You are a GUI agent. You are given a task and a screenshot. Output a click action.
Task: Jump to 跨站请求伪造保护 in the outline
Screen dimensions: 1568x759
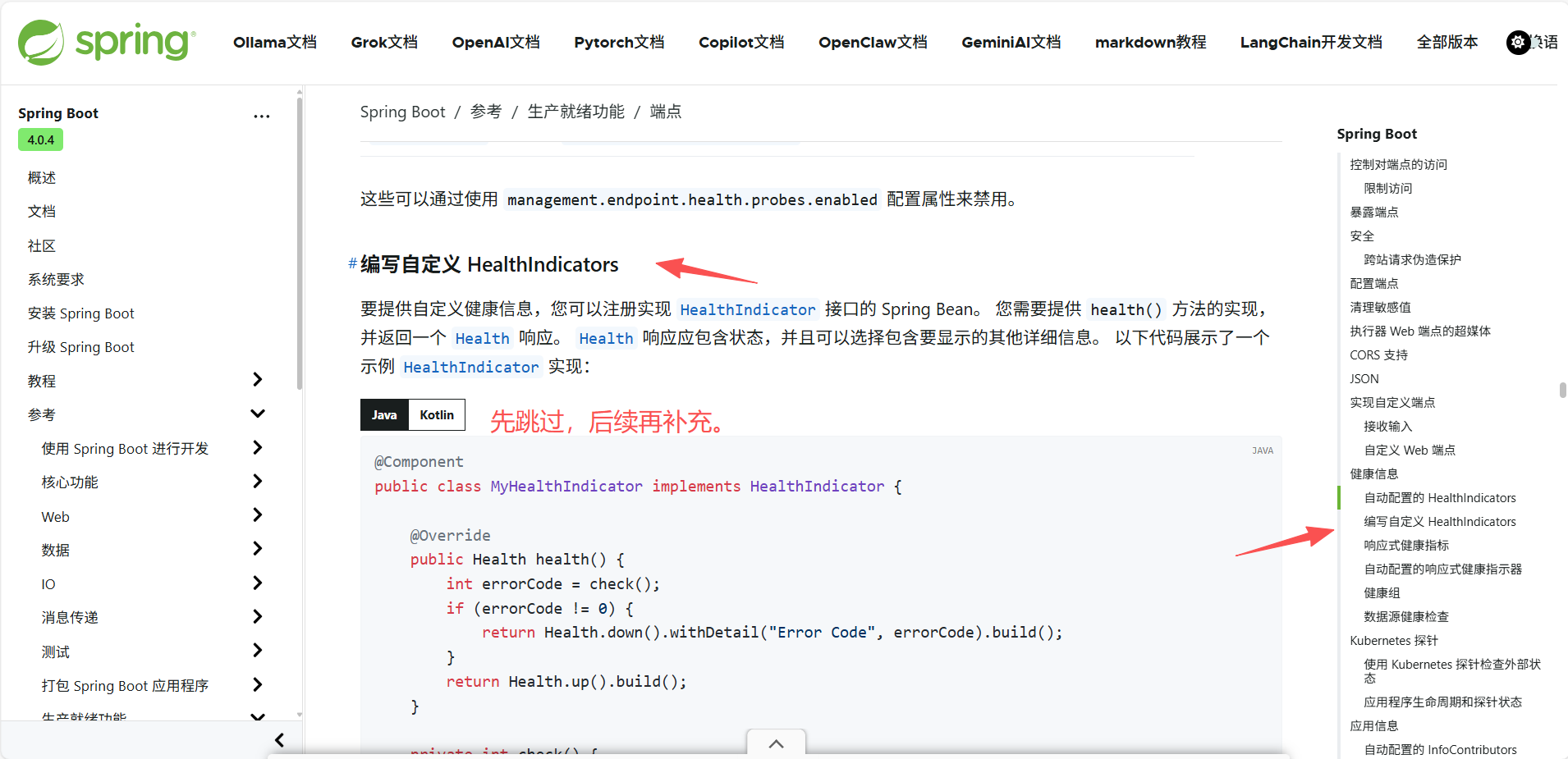pos(1412,260)
